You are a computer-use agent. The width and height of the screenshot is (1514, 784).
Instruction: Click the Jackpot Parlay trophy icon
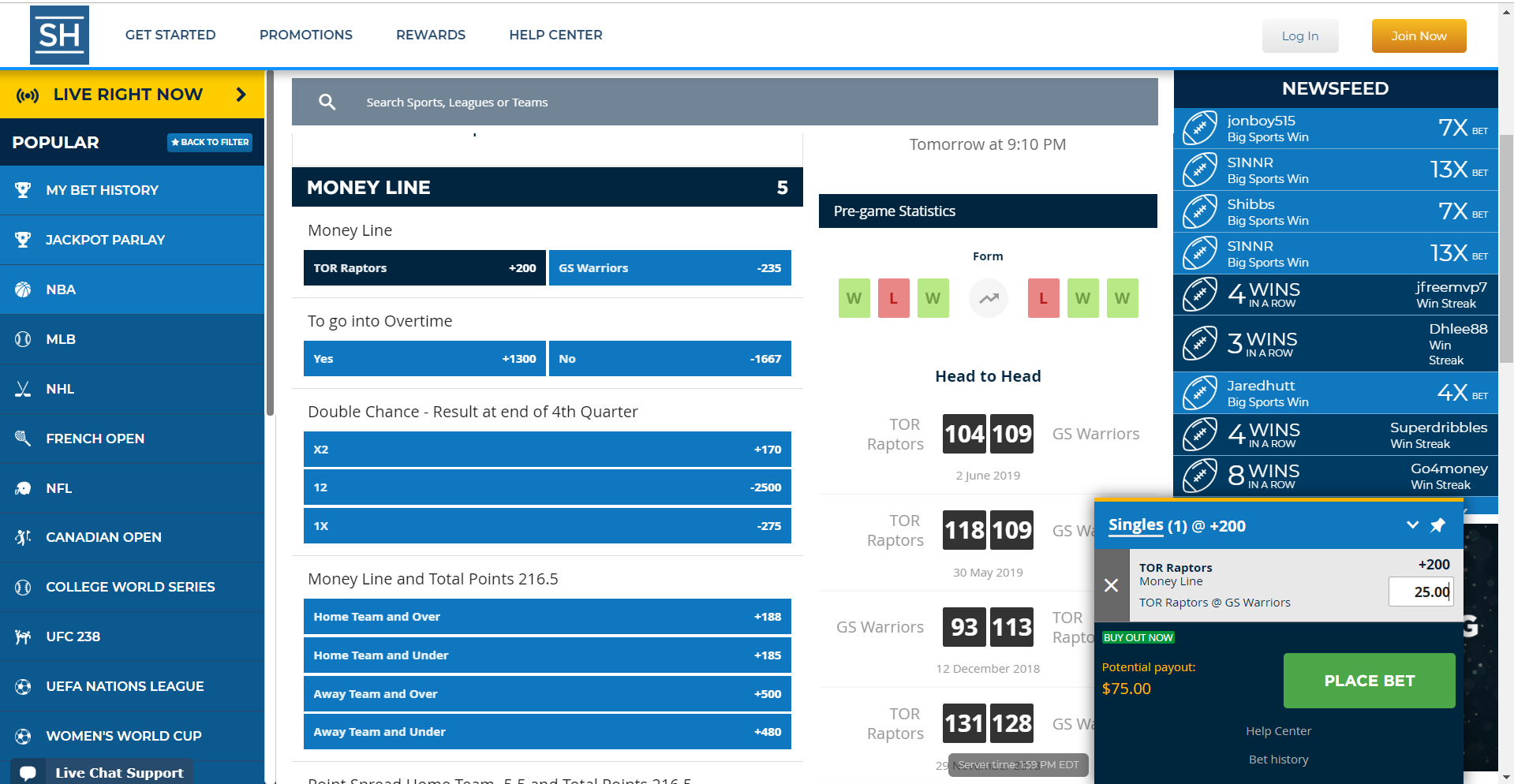(23, 240)
